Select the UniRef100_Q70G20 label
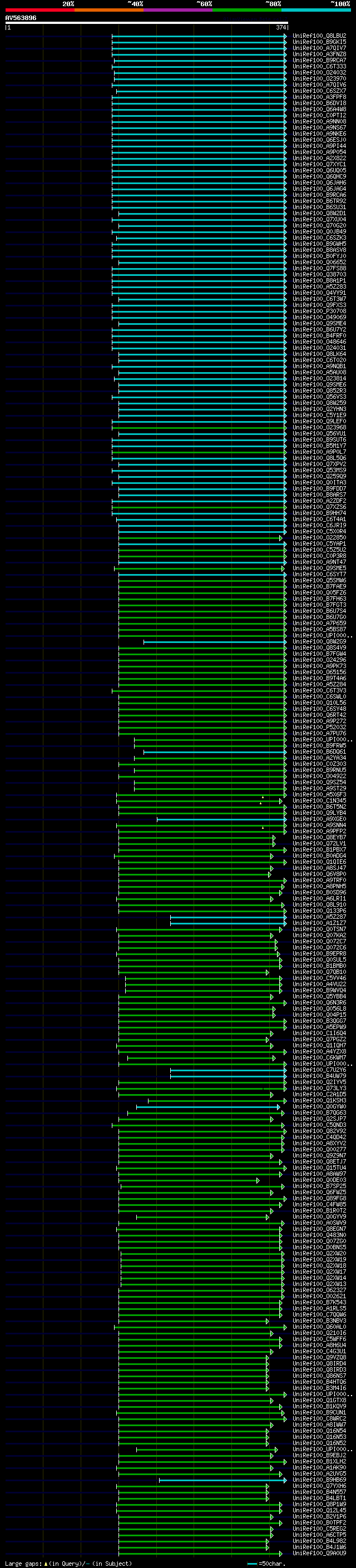 coord(319,225)
